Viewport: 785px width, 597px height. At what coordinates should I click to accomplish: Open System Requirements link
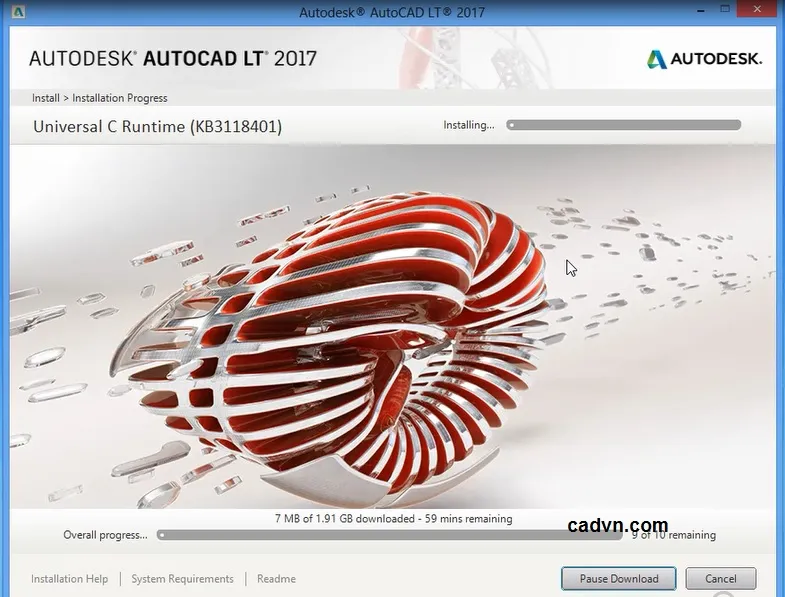point(182,578)
